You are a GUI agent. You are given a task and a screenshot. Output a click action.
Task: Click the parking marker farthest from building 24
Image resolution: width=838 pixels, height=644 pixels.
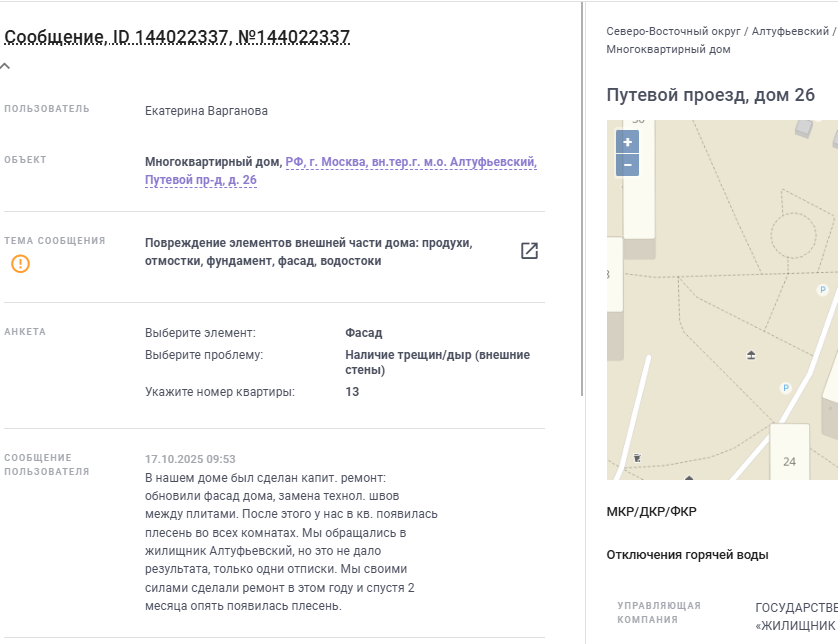coord(822,290)
